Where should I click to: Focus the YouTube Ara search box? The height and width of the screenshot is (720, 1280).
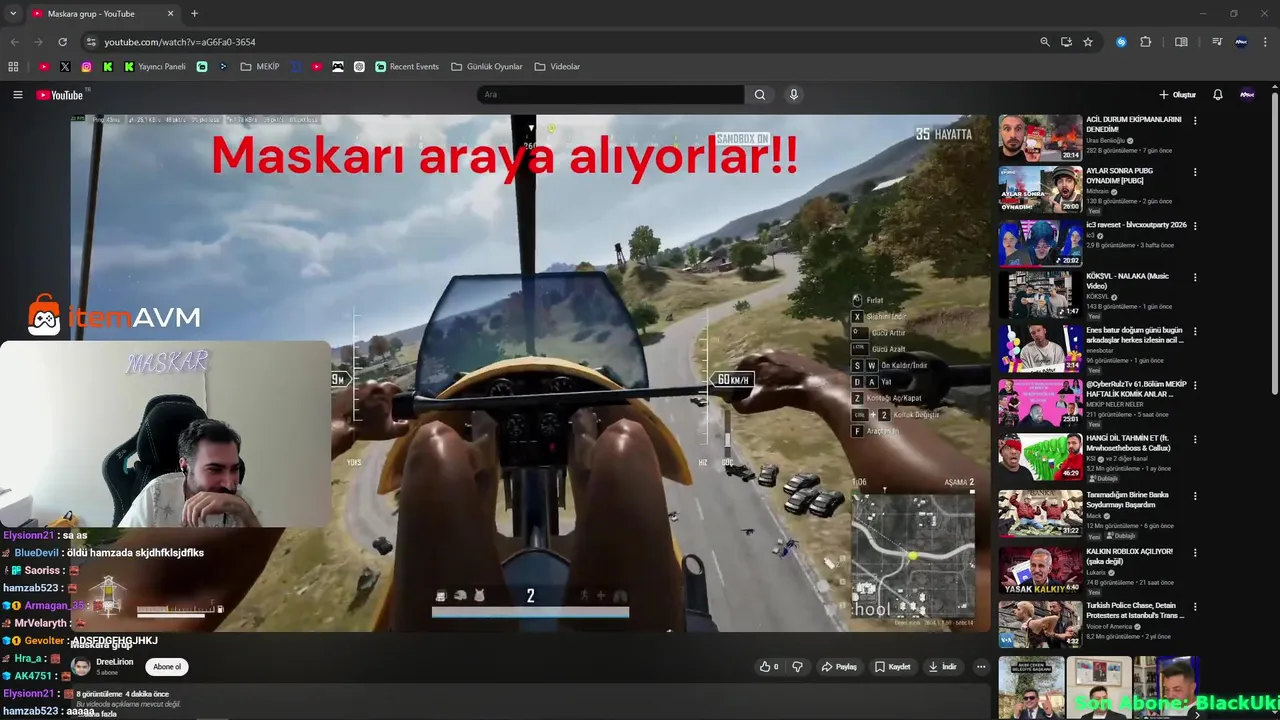[x=610, y=95]
